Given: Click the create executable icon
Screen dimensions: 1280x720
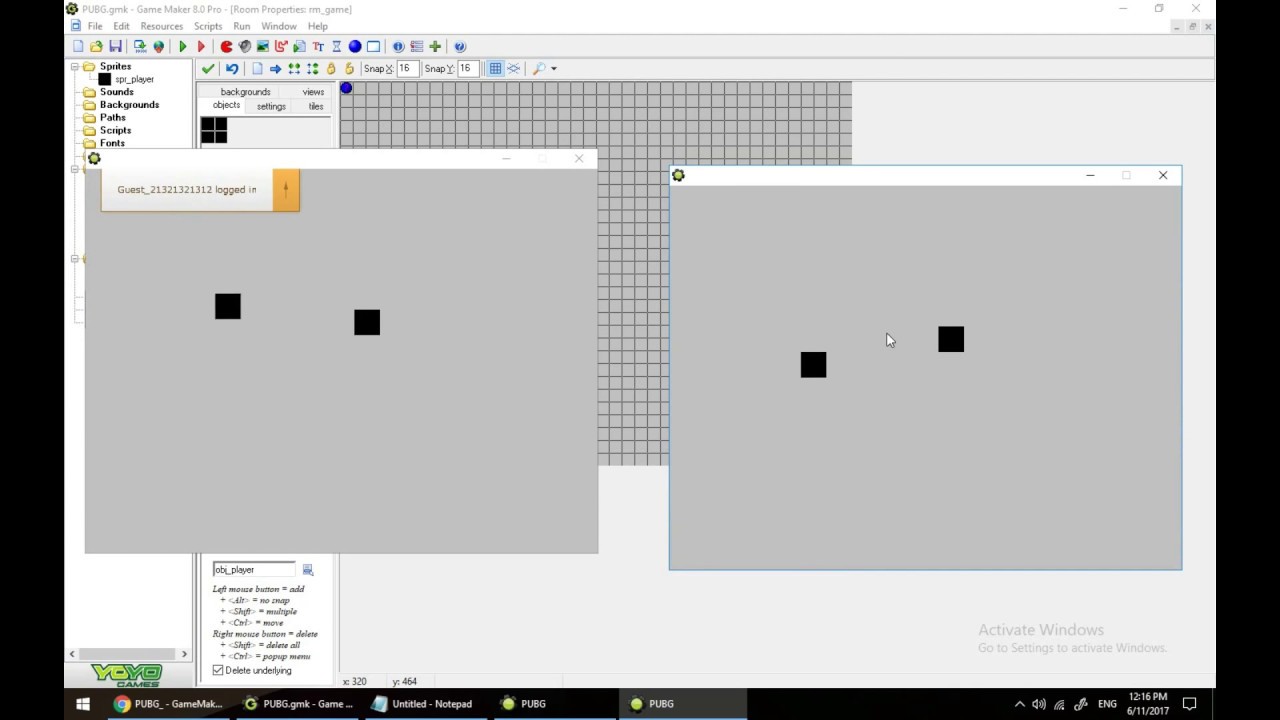Looking at the screenshot, I should point(140,46).
